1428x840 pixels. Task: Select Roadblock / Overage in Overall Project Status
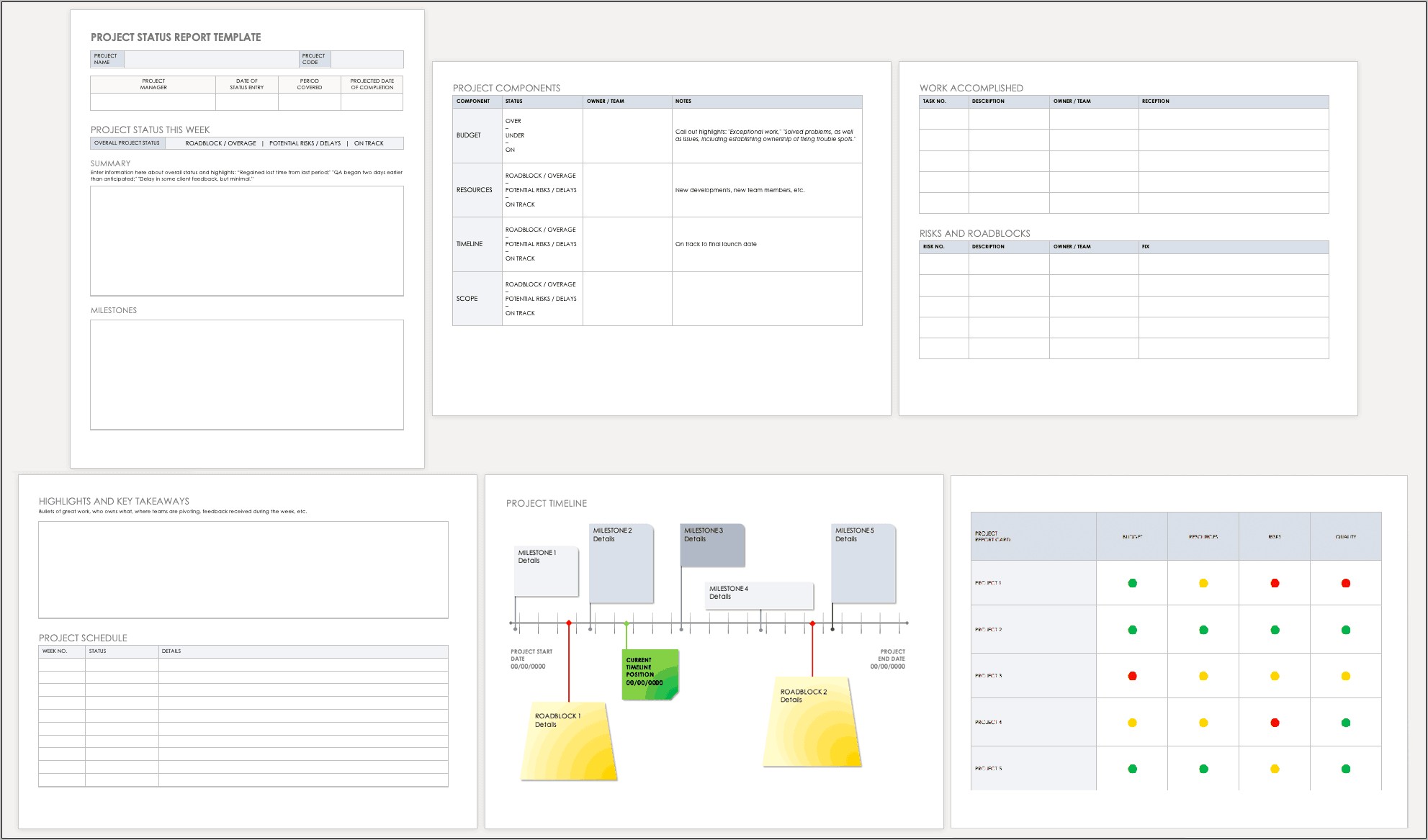(220, 143)
